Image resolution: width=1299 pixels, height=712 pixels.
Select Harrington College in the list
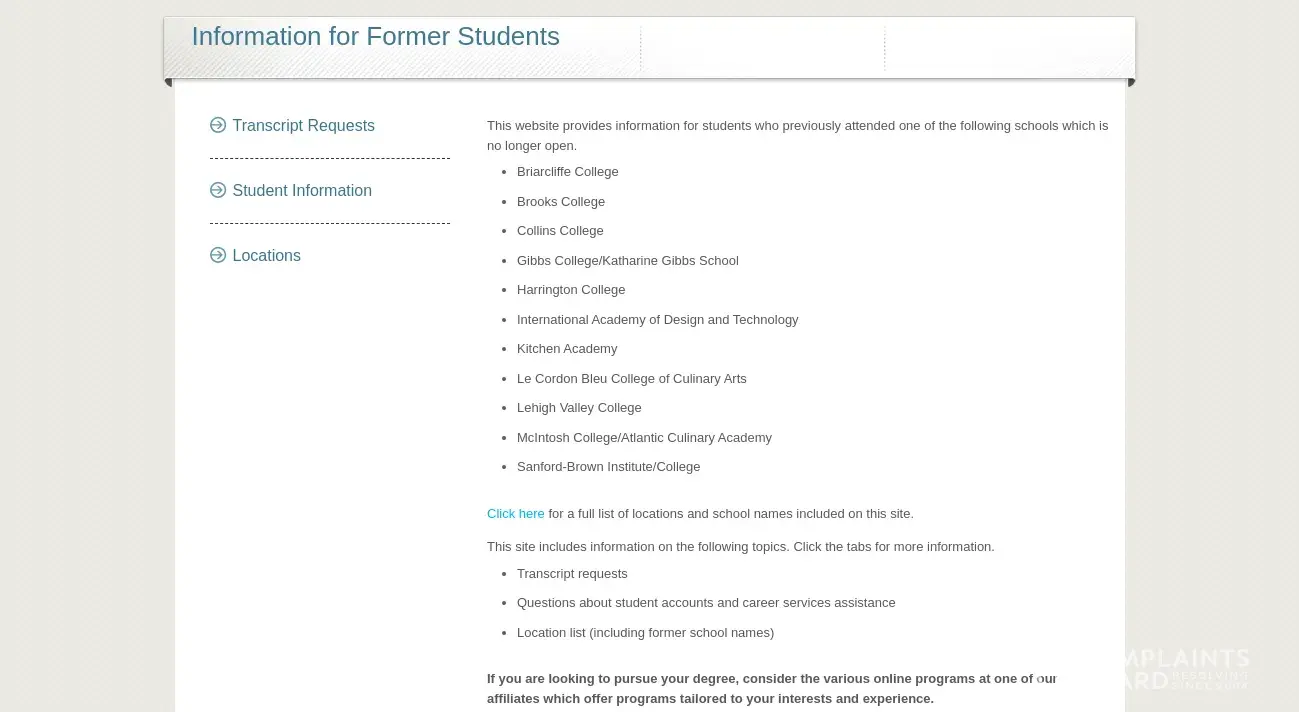570,290
